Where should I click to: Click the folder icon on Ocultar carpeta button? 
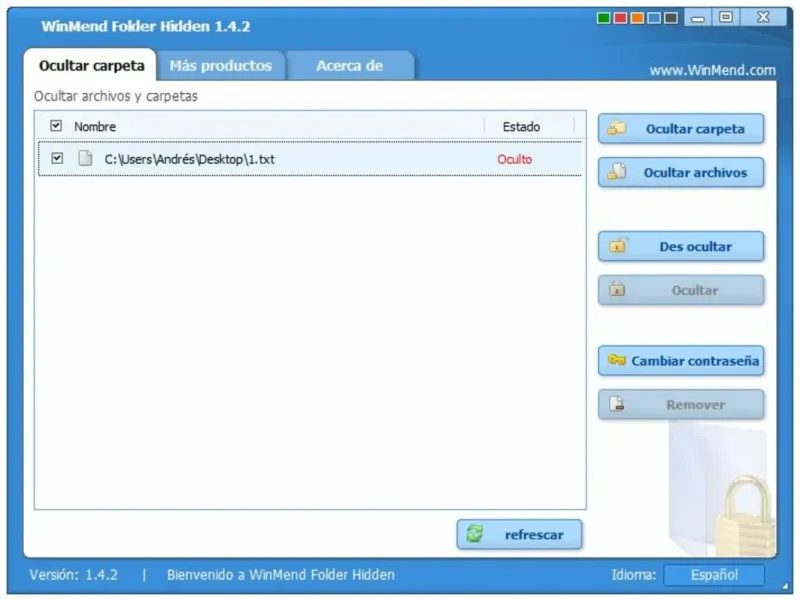(x=617, y=128)
